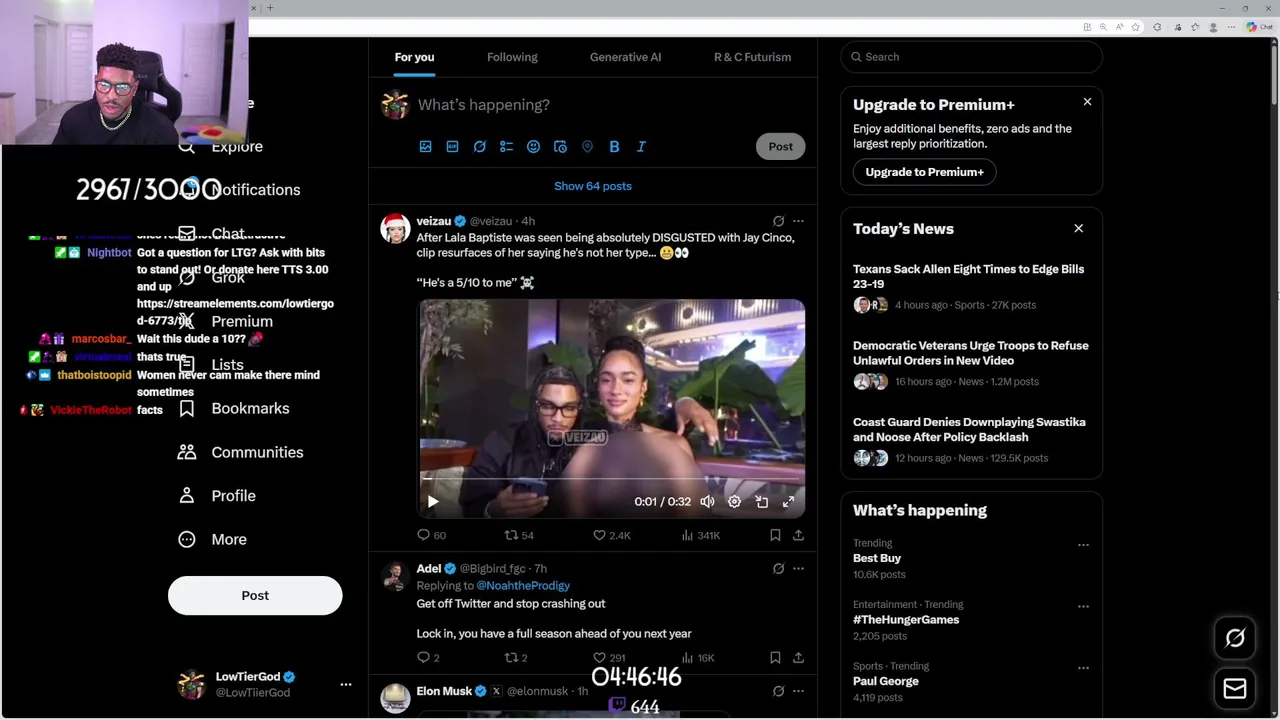
Task: Open the veizau profile avatar
Action: click(x=395, y=228)
